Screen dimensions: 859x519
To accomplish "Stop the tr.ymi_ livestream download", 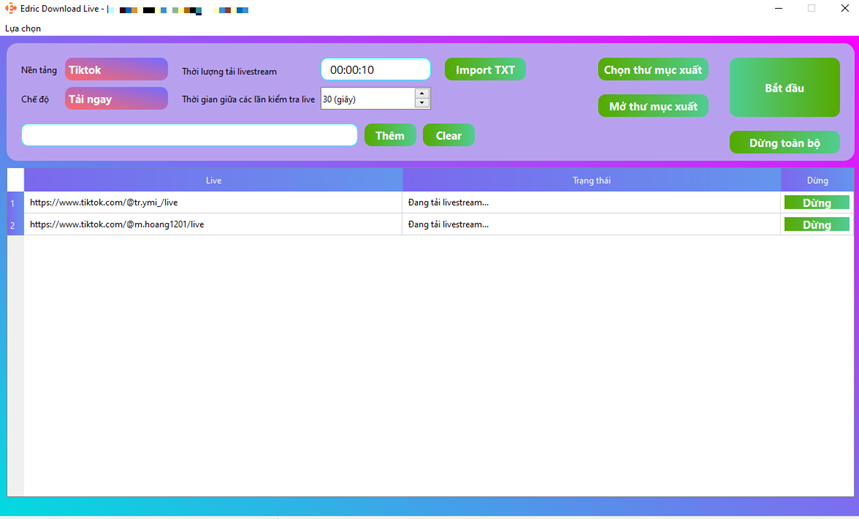I will point(816,203).
